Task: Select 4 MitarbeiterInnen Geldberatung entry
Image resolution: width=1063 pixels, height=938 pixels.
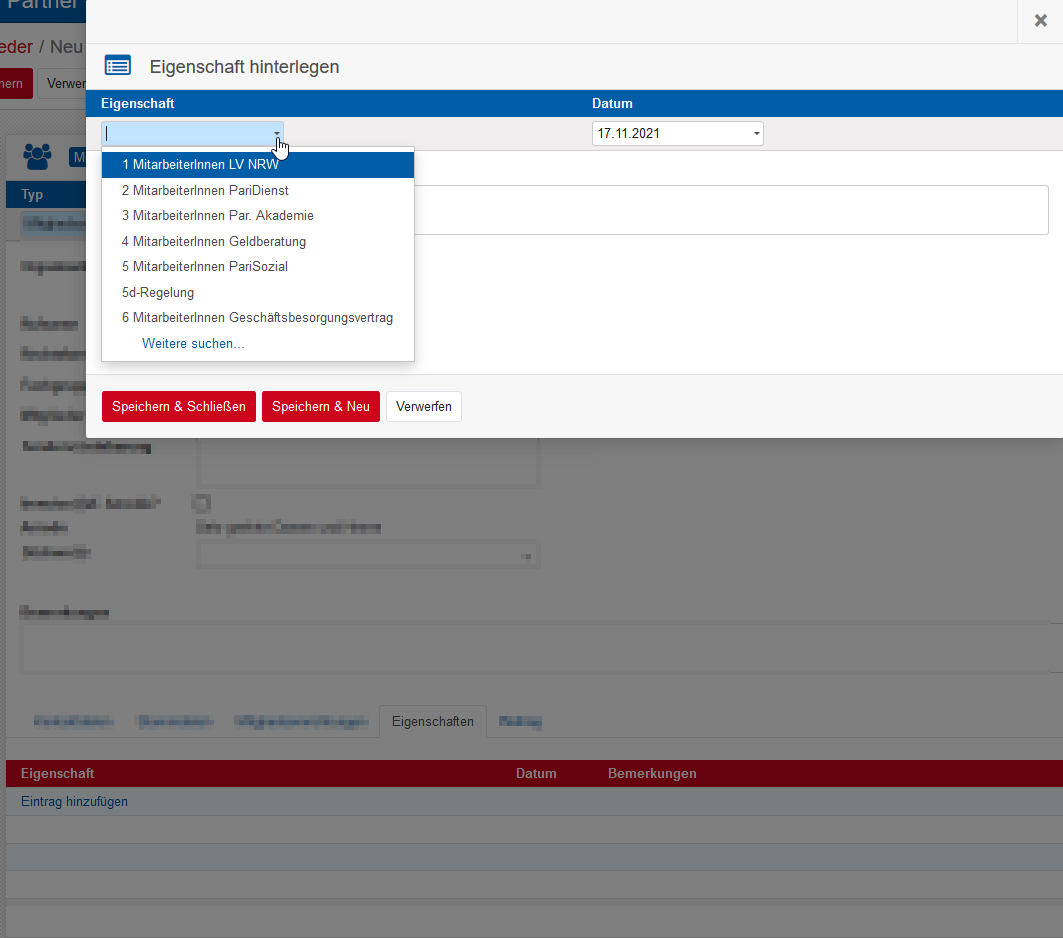Action: click(x=213, y=241)
